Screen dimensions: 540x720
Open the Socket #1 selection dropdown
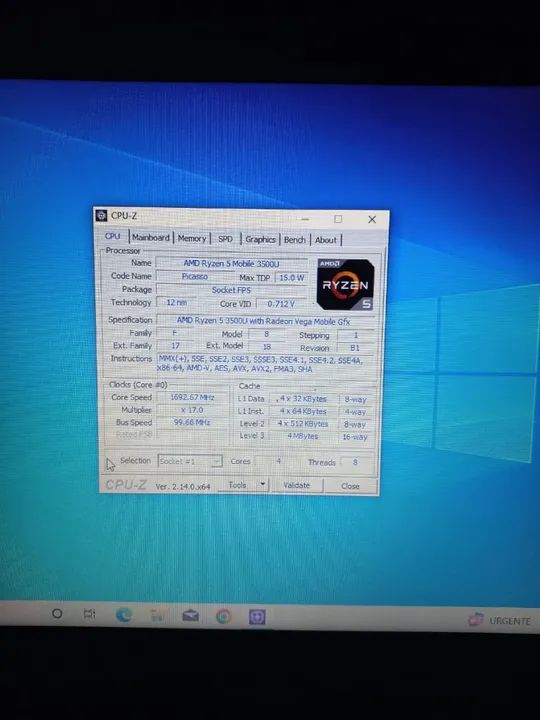point(190,461)
